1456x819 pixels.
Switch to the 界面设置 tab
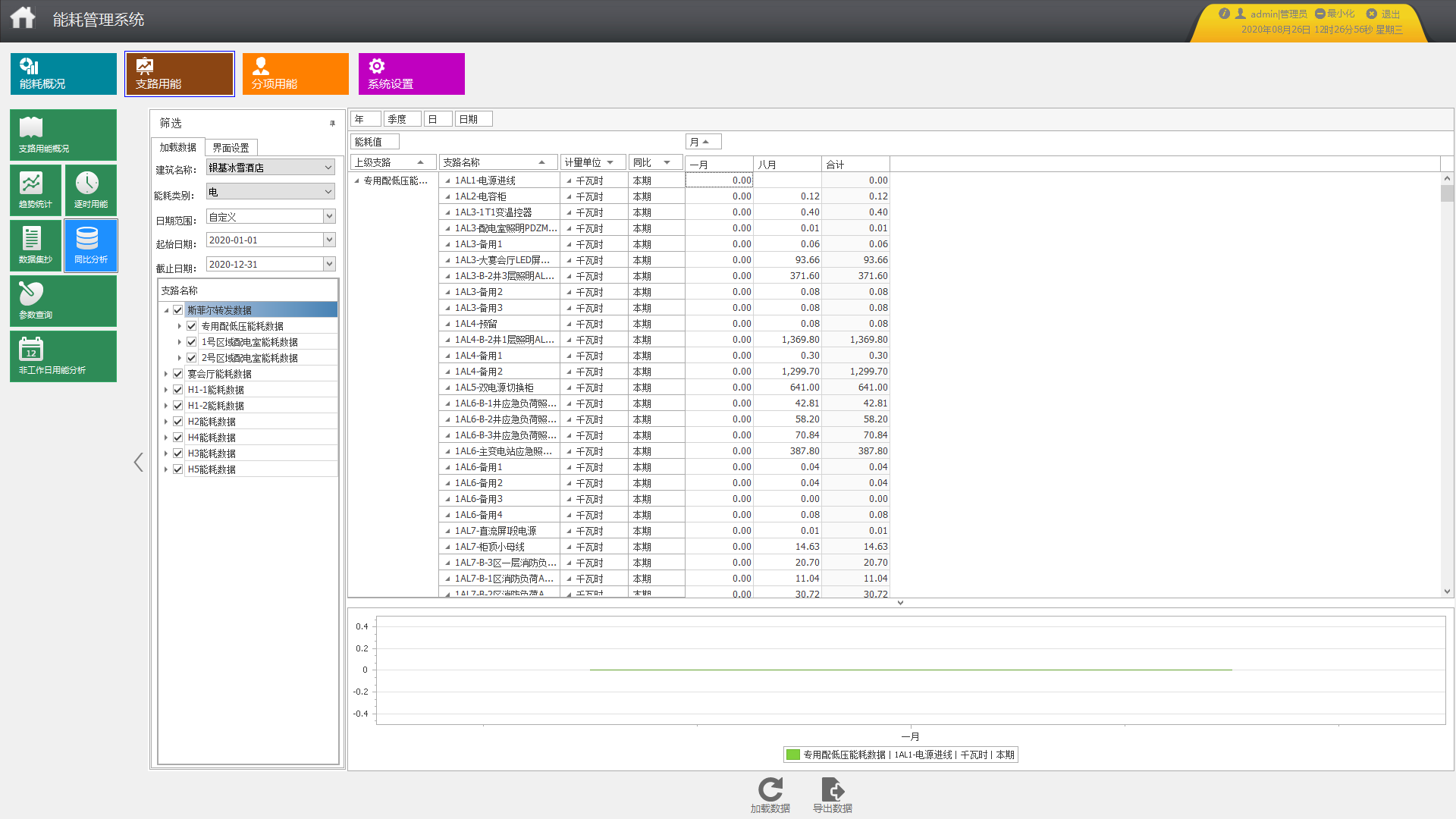(x=231, y=148)
